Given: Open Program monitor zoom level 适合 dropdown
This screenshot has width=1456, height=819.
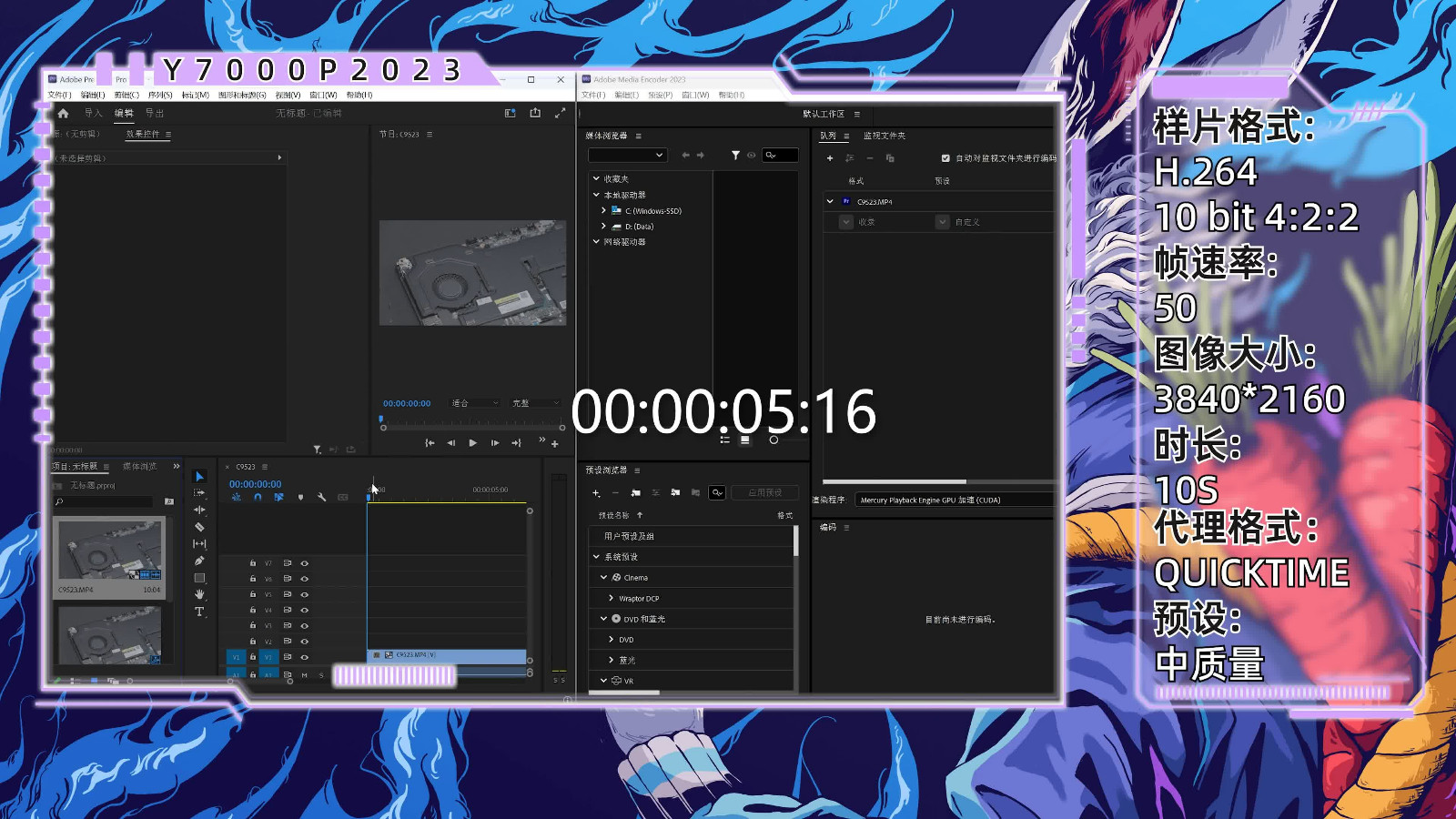Looking at the screenshot, I should (475, 403).
